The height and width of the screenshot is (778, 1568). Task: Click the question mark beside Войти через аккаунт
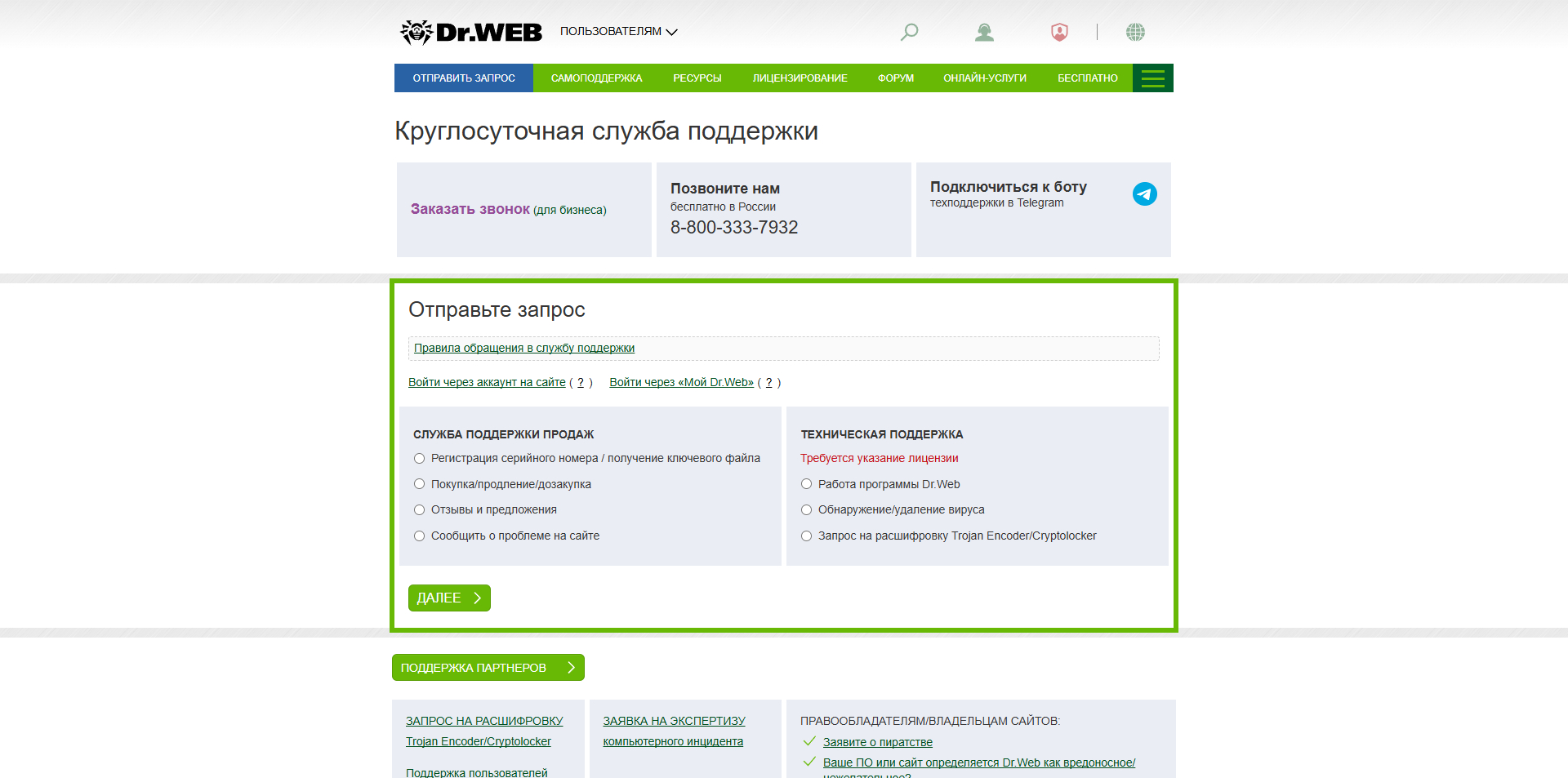pyautogui.click(x=581, y=381)
